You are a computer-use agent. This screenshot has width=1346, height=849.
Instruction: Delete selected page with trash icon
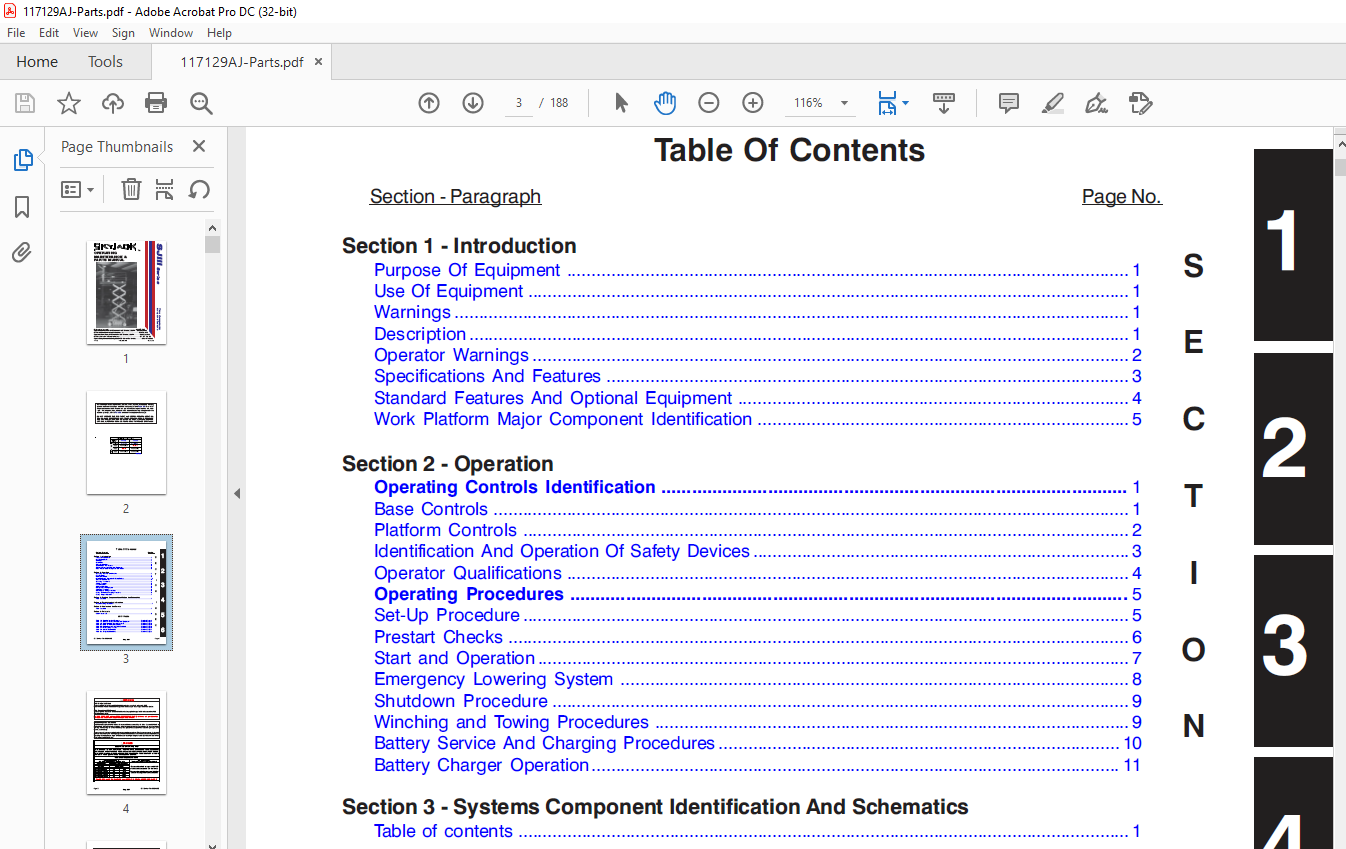[131, 189]
